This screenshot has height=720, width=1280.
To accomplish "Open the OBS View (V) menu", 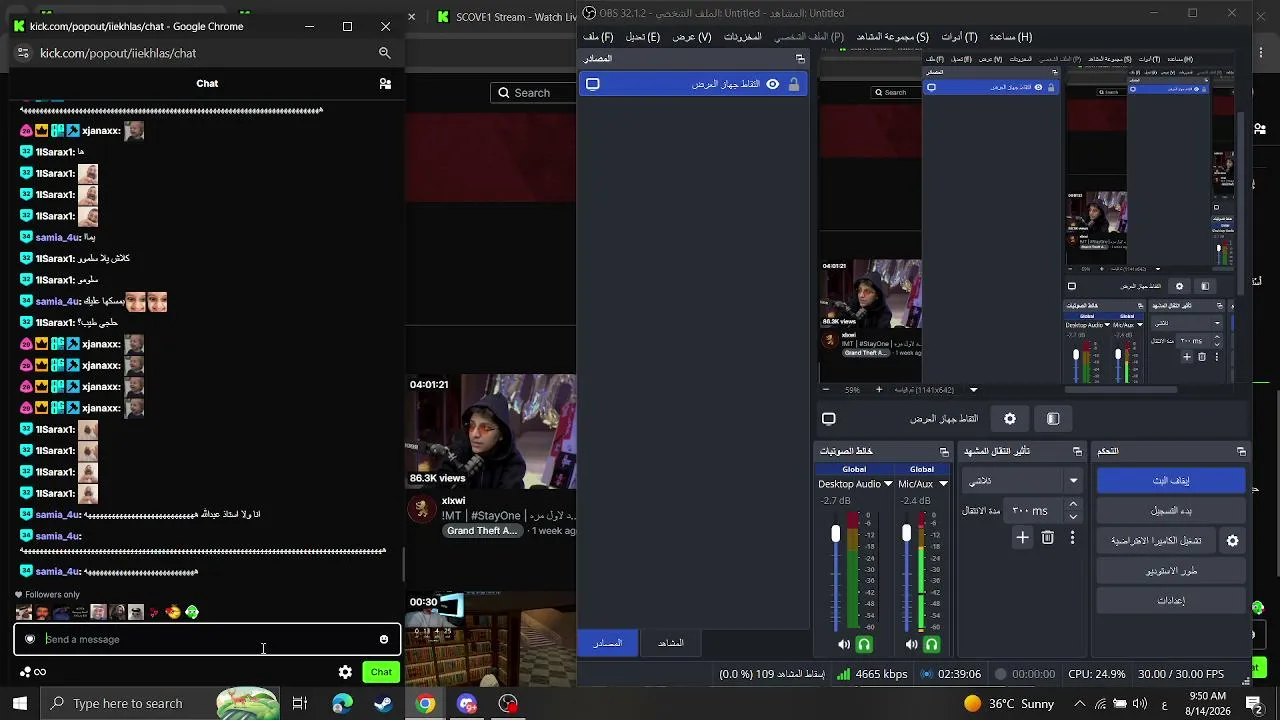I will click(x=692, y=37).
